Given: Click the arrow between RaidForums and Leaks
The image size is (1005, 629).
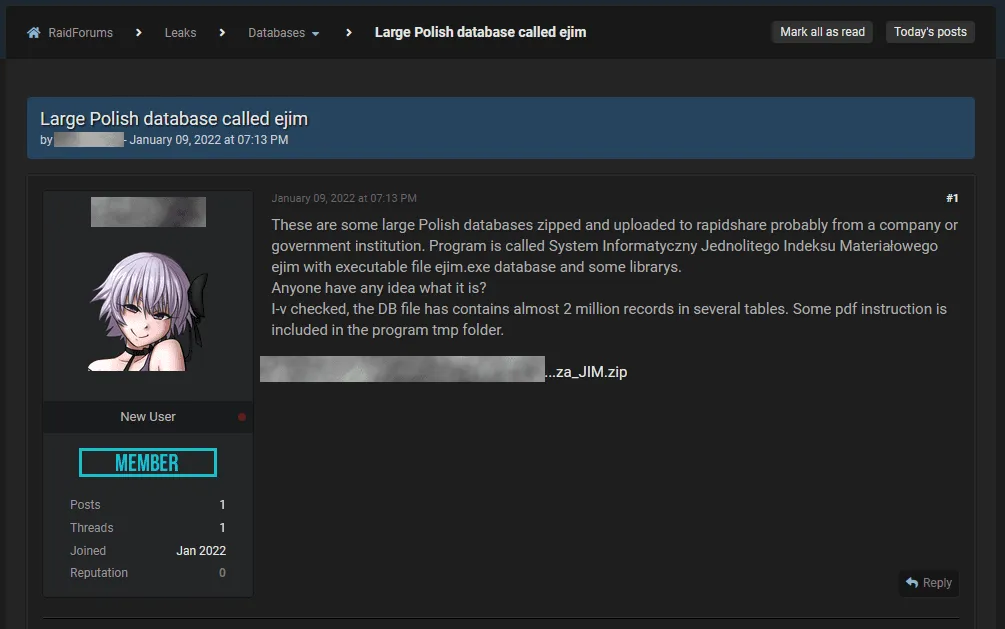Looking at the screenshot, I should click(x=139, y=32).
